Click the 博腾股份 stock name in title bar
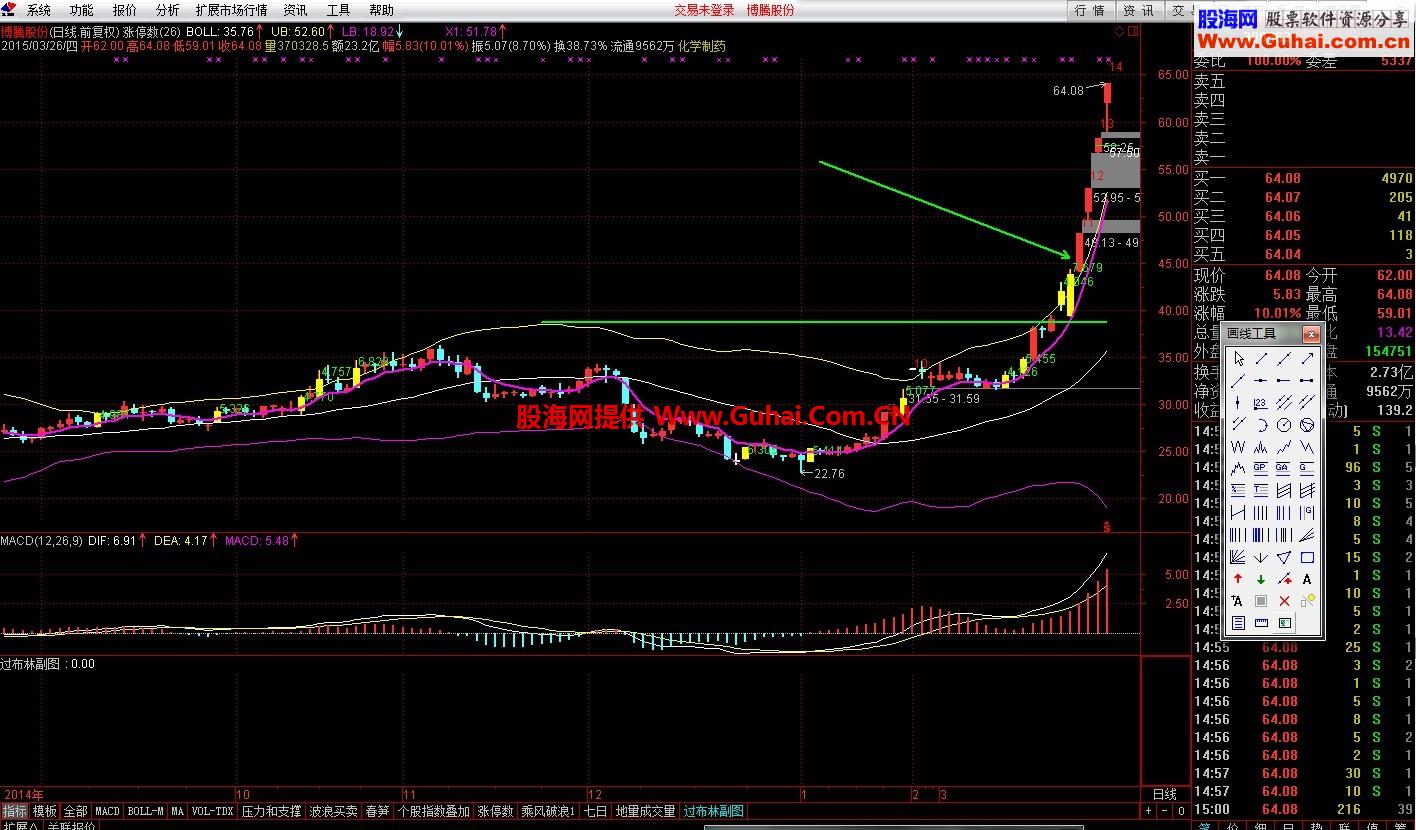1416x830 pixels. pos(771,10)
